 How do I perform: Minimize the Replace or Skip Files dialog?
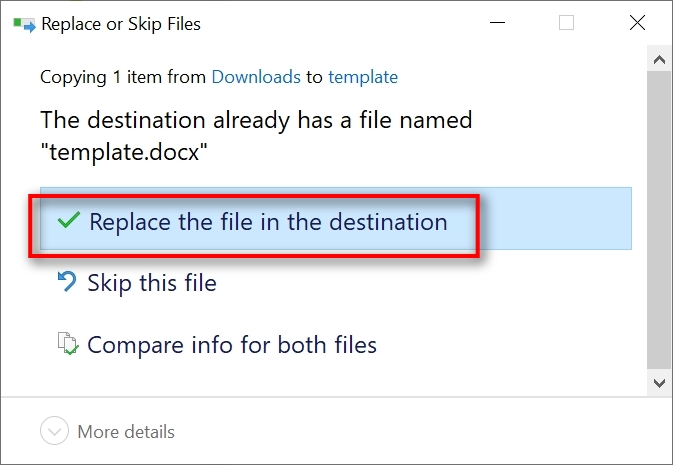pyautogui.click(x=497, y=24)
